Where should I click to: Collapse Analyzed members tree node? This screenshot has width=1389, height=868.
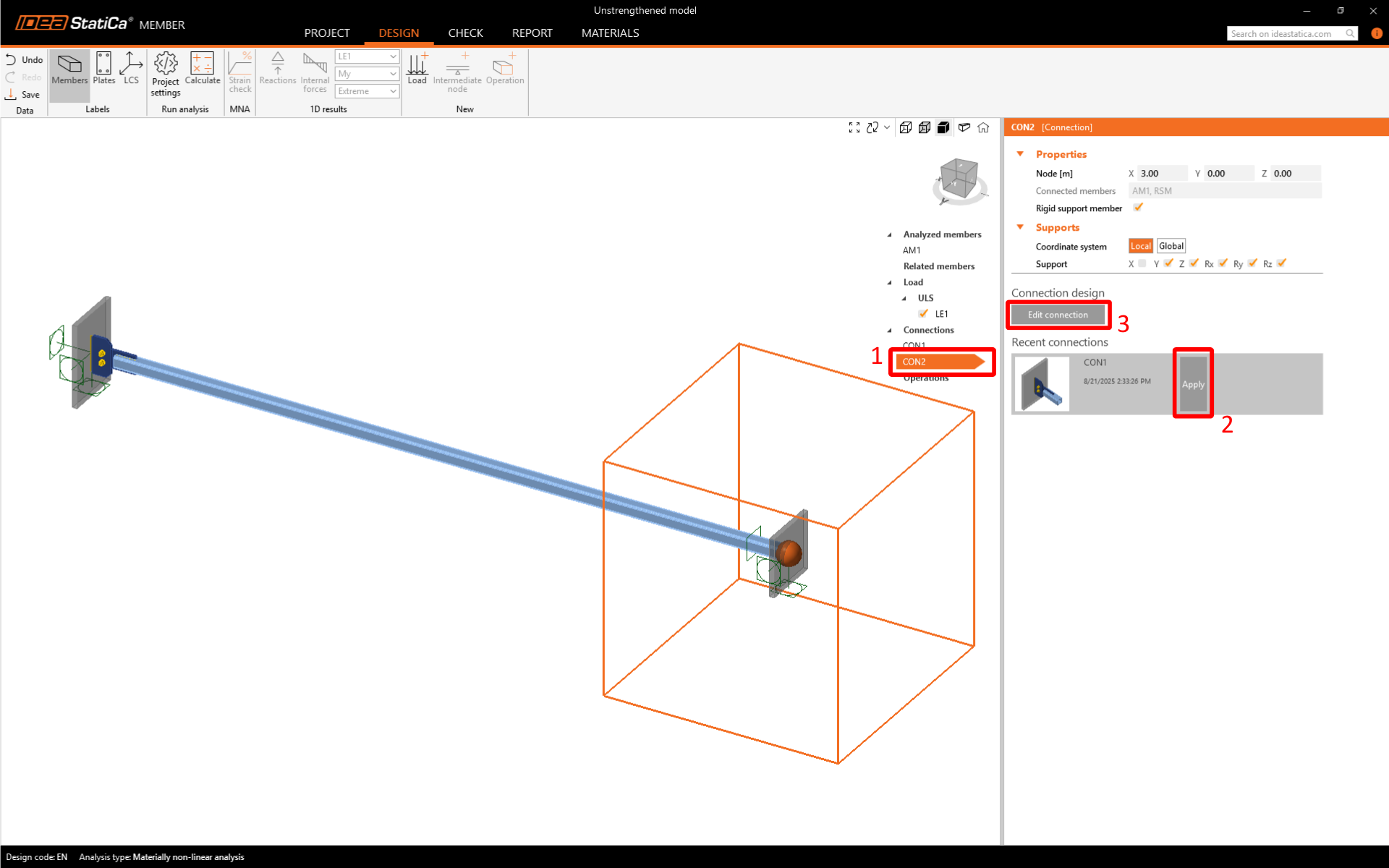click(x=890, y=234)
